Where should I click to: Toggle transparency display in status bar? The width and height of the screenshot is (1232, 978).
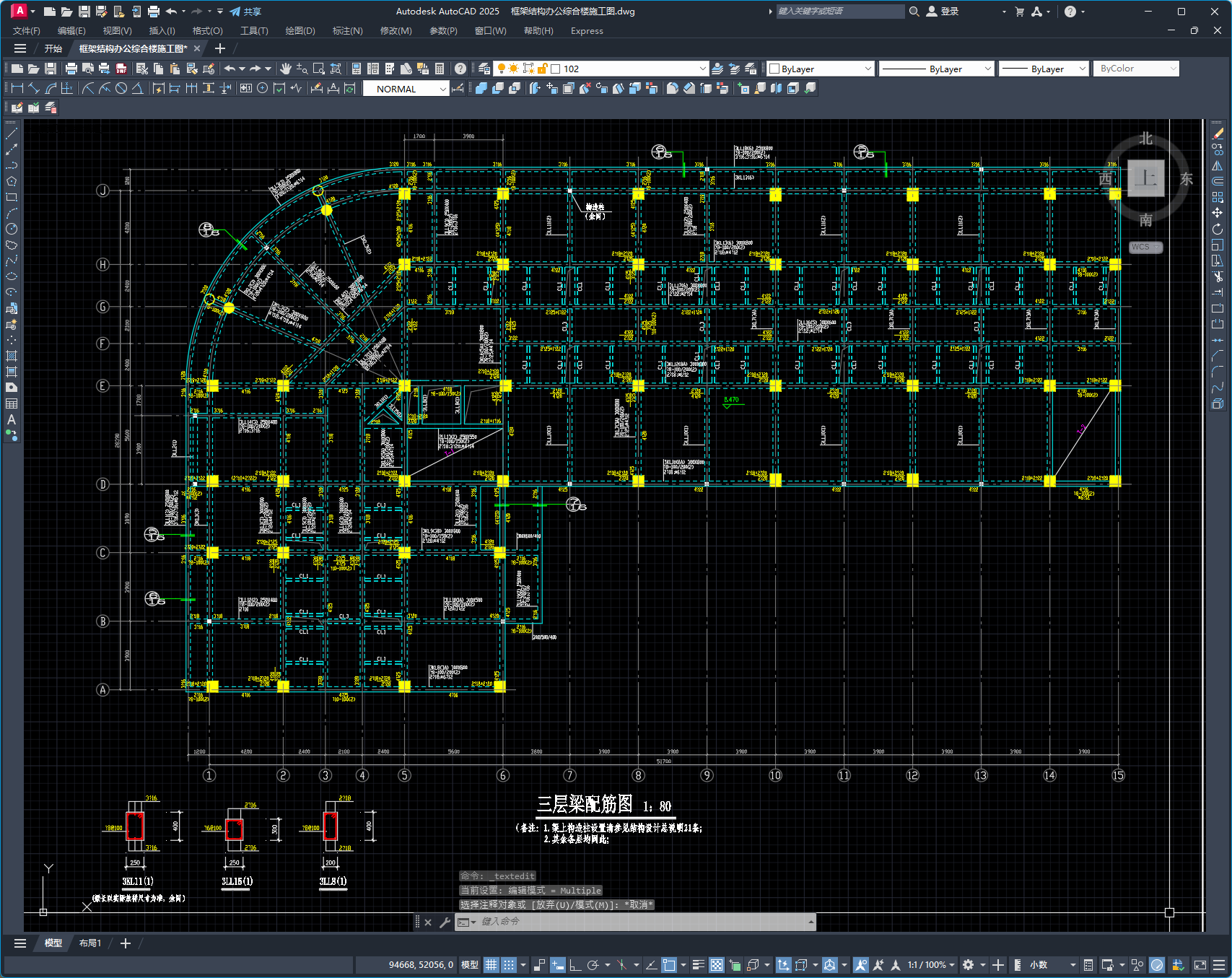[x=717, y=965]
